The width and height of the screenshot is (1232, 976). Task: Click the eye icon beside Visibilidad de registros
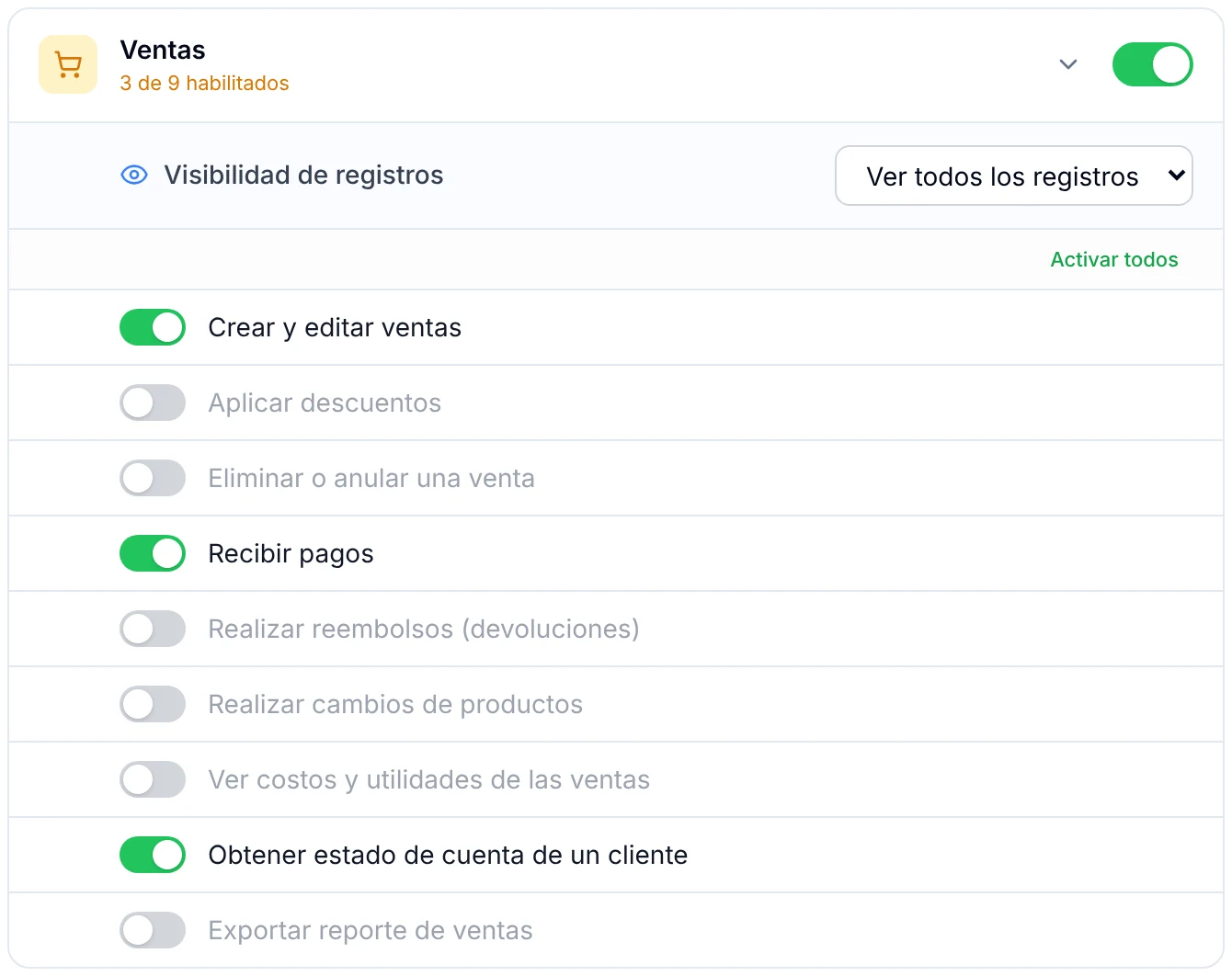pyautogui.click(x=134, y=175)
